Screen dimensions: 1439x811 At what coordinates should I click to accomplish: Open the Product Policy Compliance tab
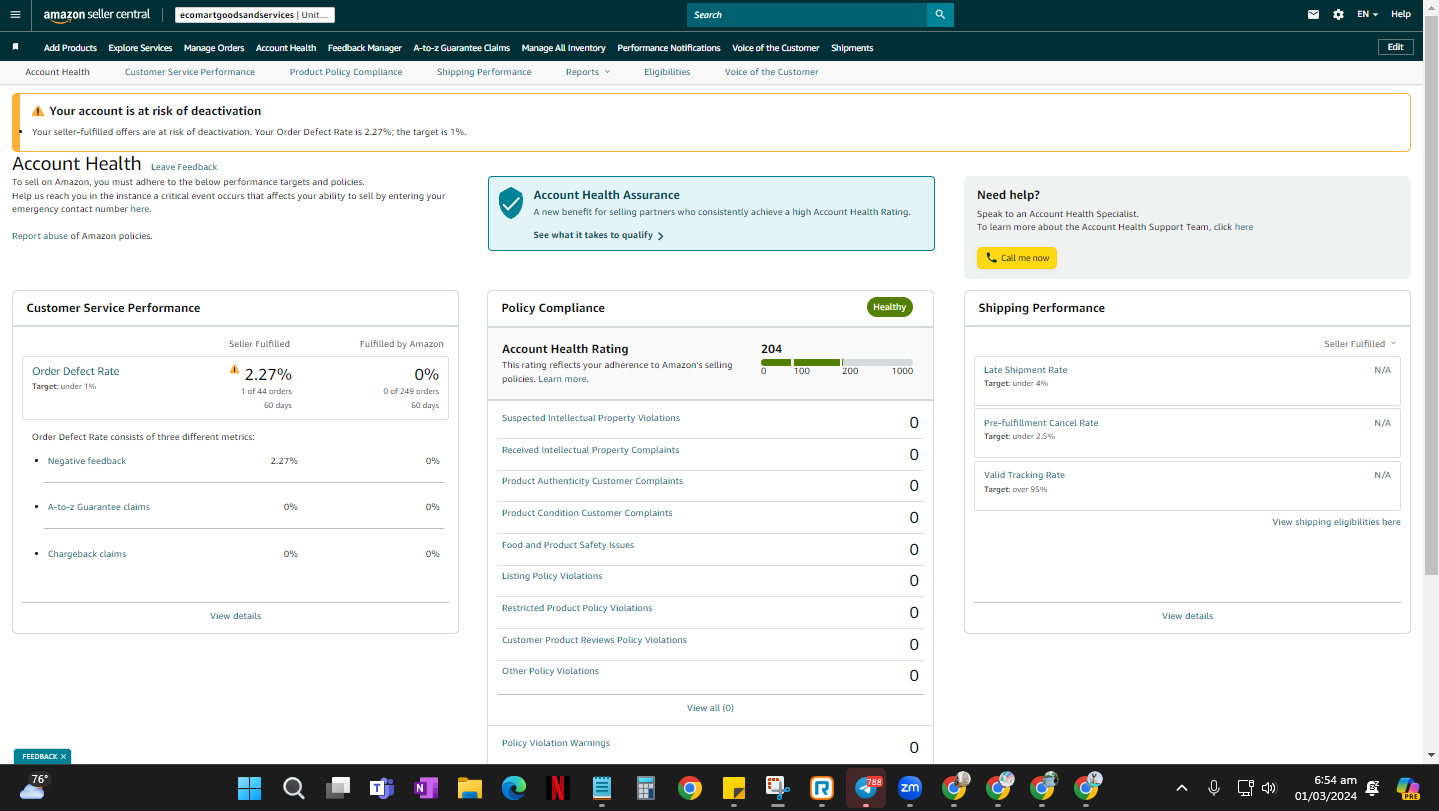pos(346,72)
